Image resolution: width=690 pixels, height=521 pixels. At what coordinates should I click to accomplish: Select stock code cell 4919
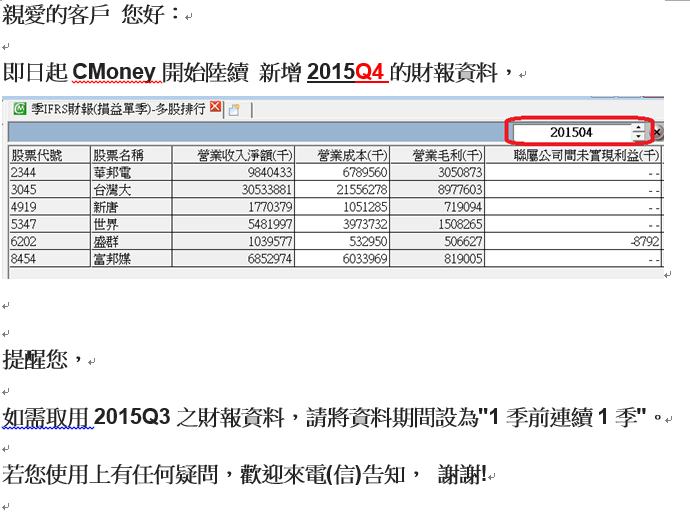click(x=49, y=207)
